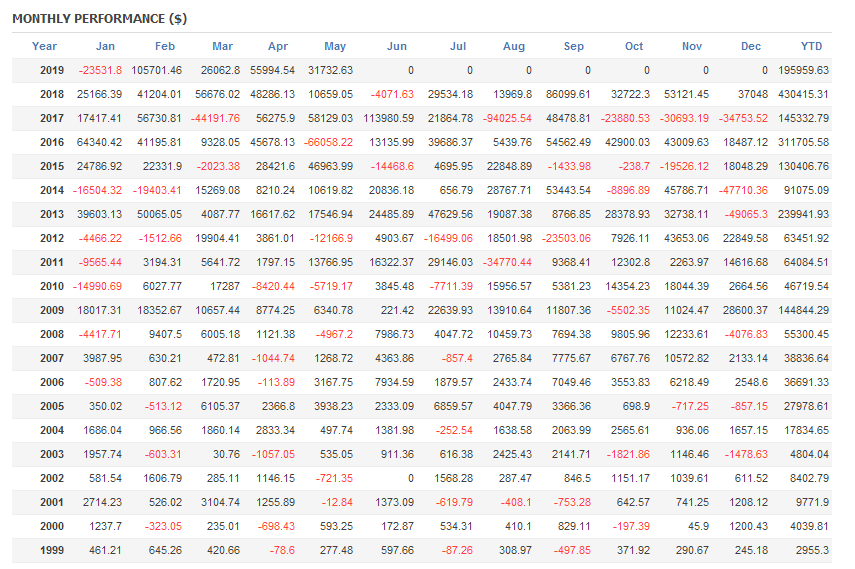Select the Jan column header
This screenshot has height=569, width=855.
(105, 46)
